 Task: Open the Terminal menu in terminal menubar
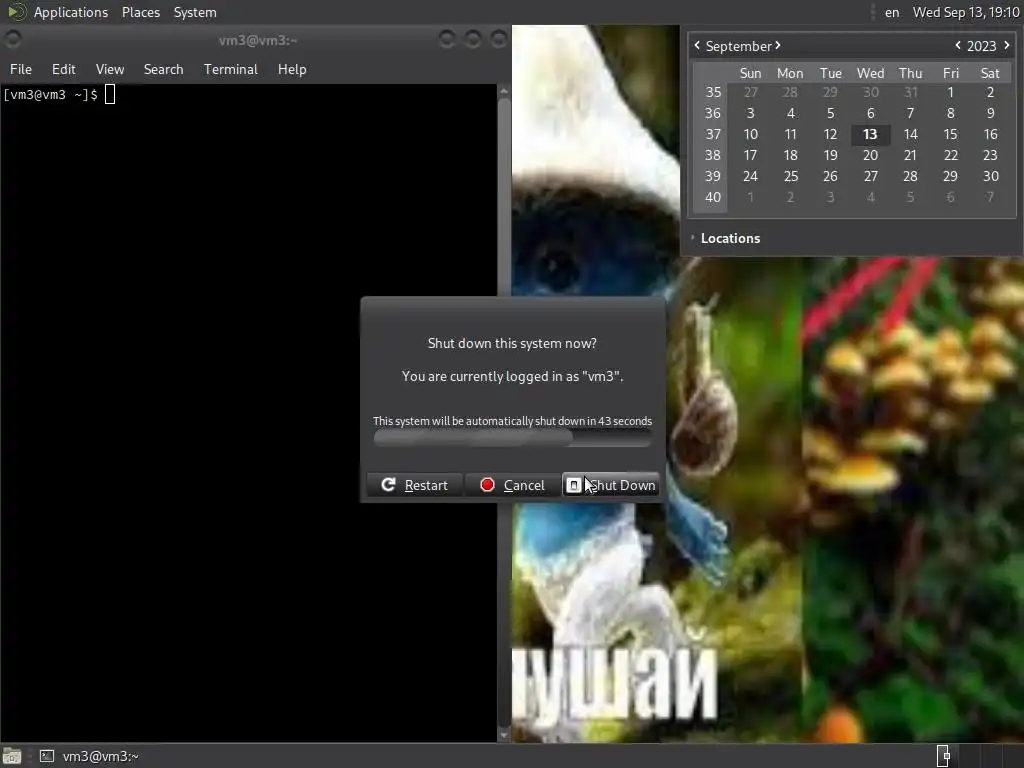pyautogui.click(x=231, y=69)
